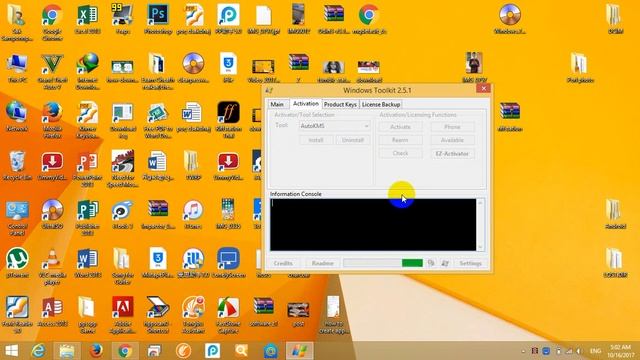640x360 pixels.
Task: Select the red Adobe Application desktop icon
Action: 122,315
